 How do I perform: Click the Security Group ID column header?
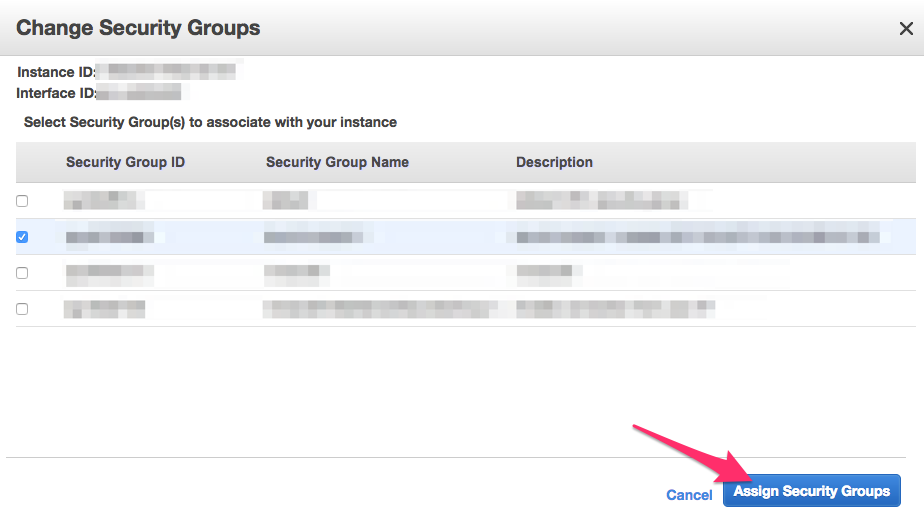(x=125, y=162)
